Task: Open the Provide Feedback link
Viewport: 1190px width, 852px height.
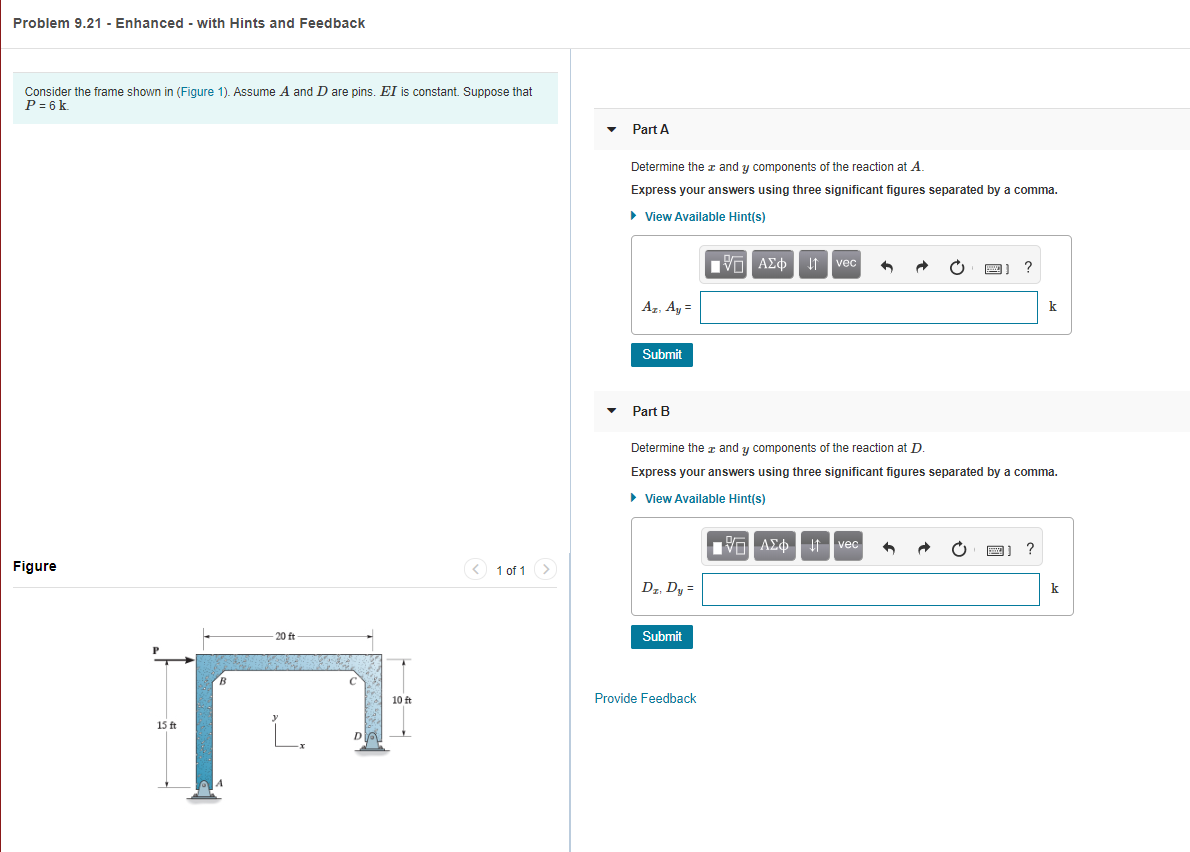Action: pyautogui.click(x=645, y=698)
